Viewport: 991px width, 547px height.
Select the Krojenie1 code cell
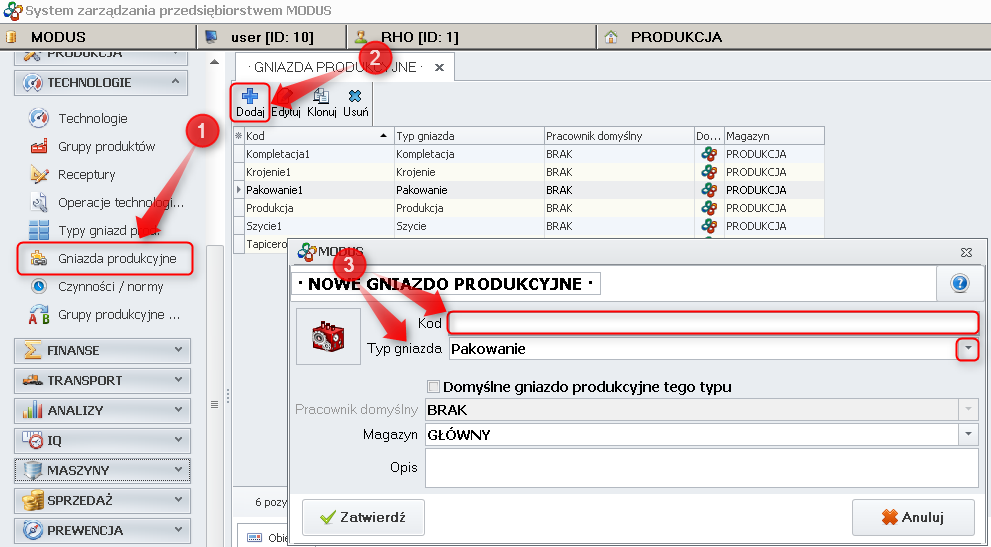pyautogui.click(x=319, y=172)
